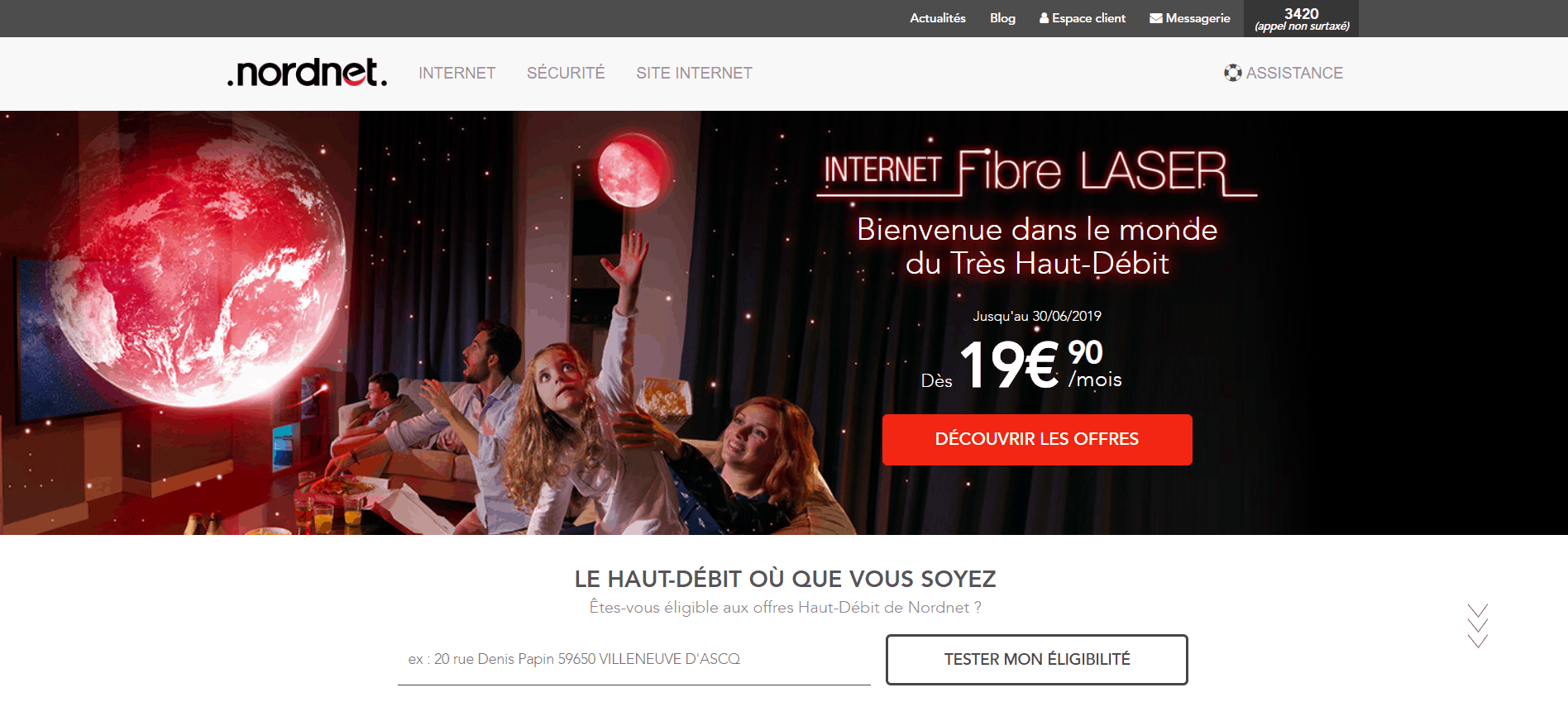Open the Blog link
1568x721 pixels.
point(1002,18)
